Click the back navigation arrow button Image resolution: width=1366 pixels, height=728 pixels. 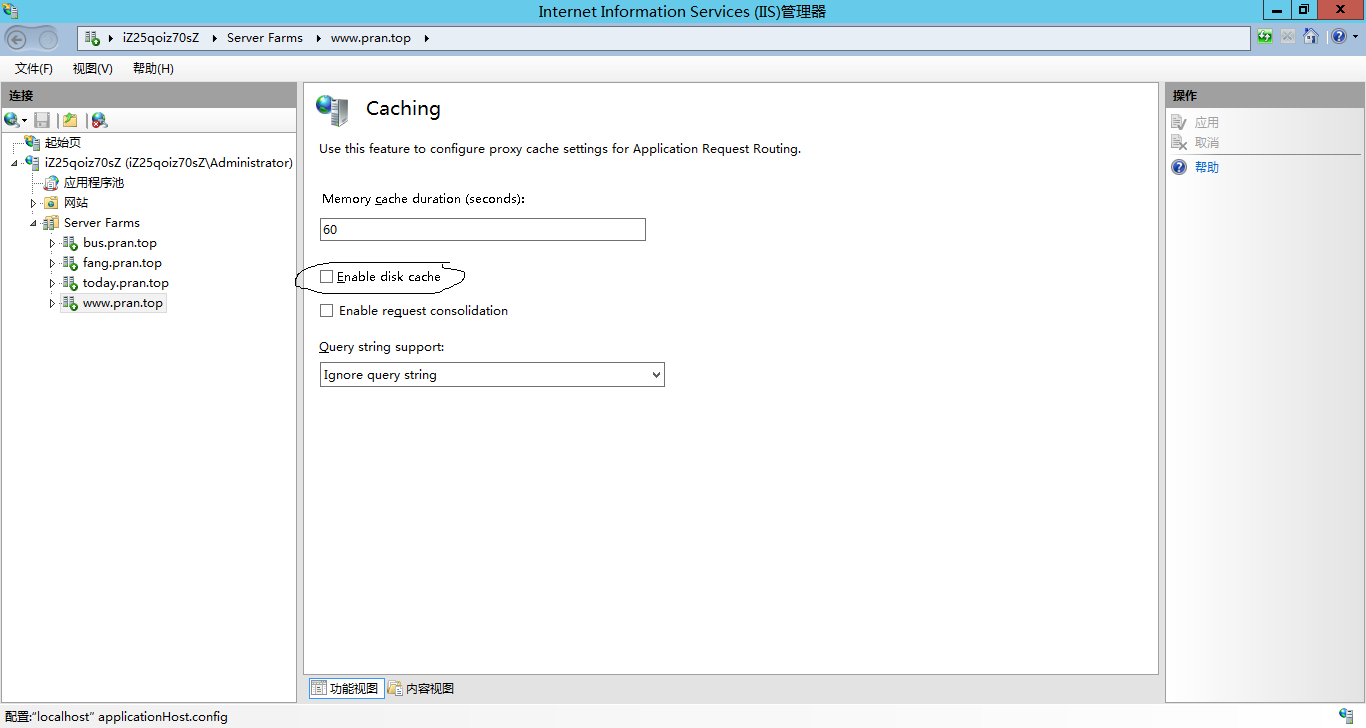[17, 39]
